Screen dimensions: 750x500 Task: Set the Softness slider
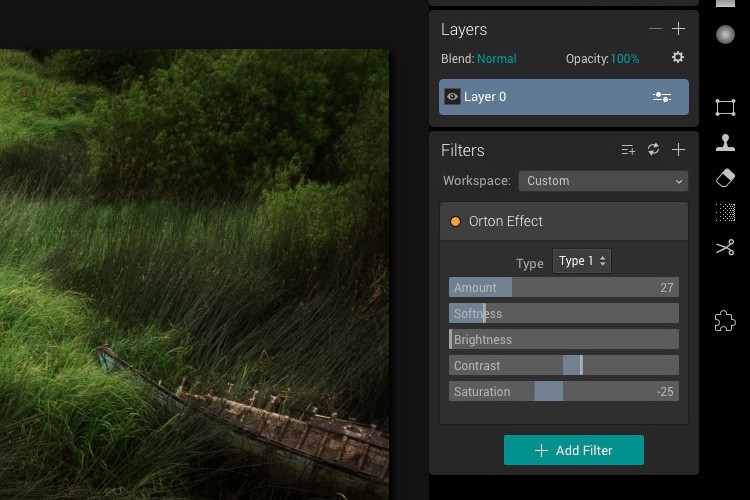click(563, 313)
